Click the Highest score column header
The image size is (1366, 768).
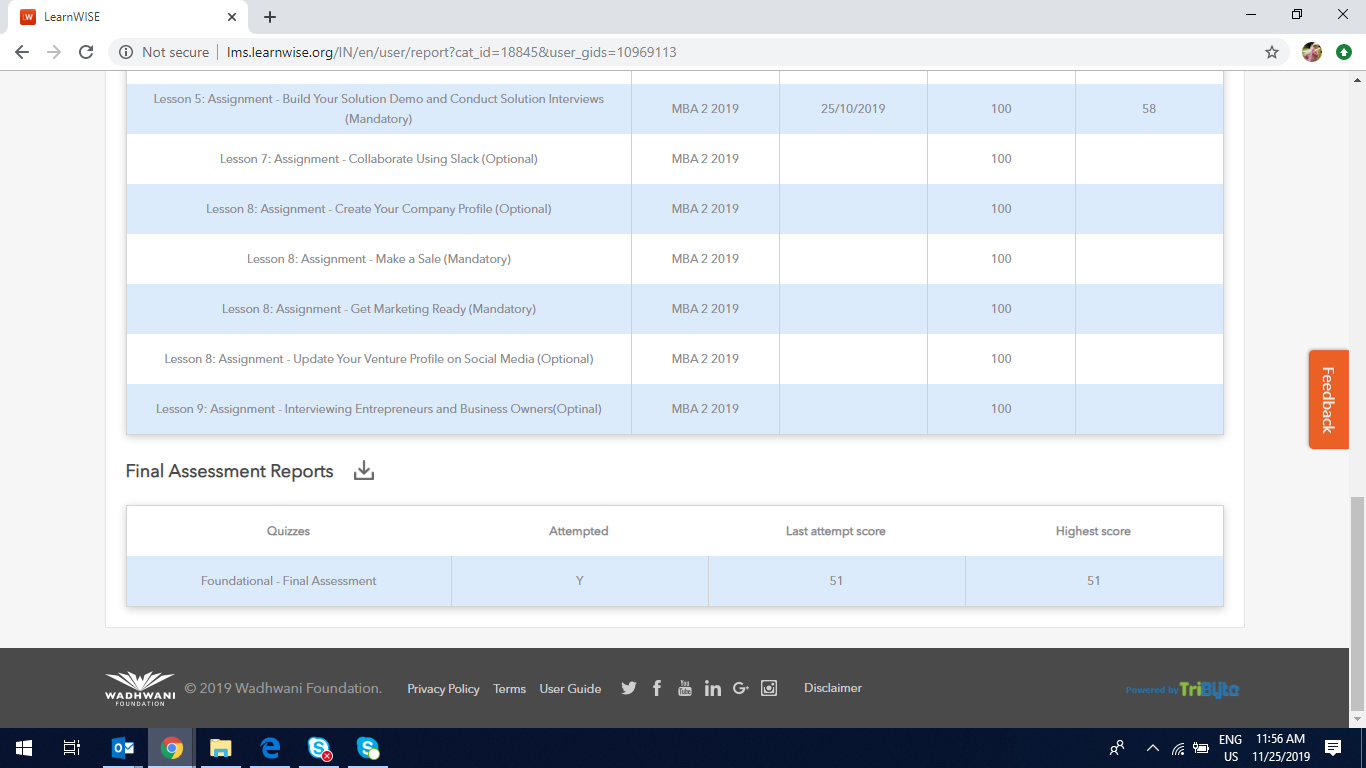pos(1093,531)
